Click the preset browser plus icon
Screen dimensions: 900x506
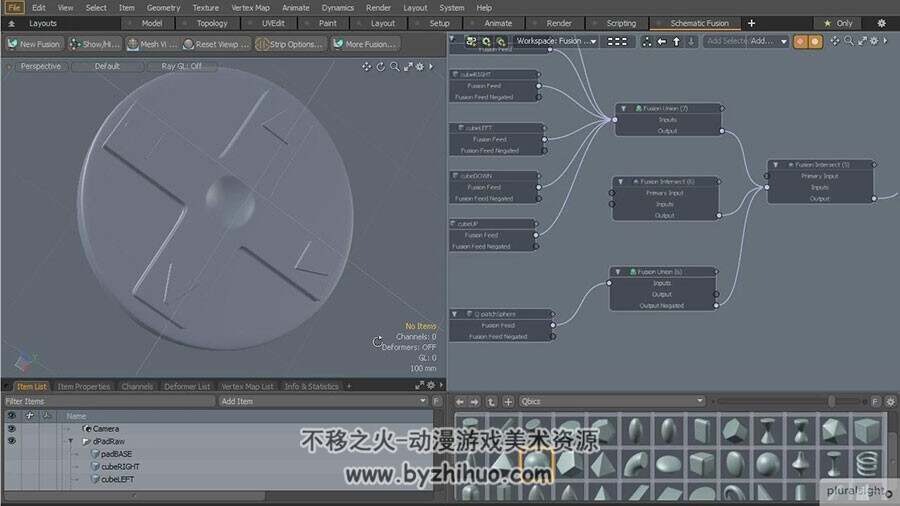[508, 402]
